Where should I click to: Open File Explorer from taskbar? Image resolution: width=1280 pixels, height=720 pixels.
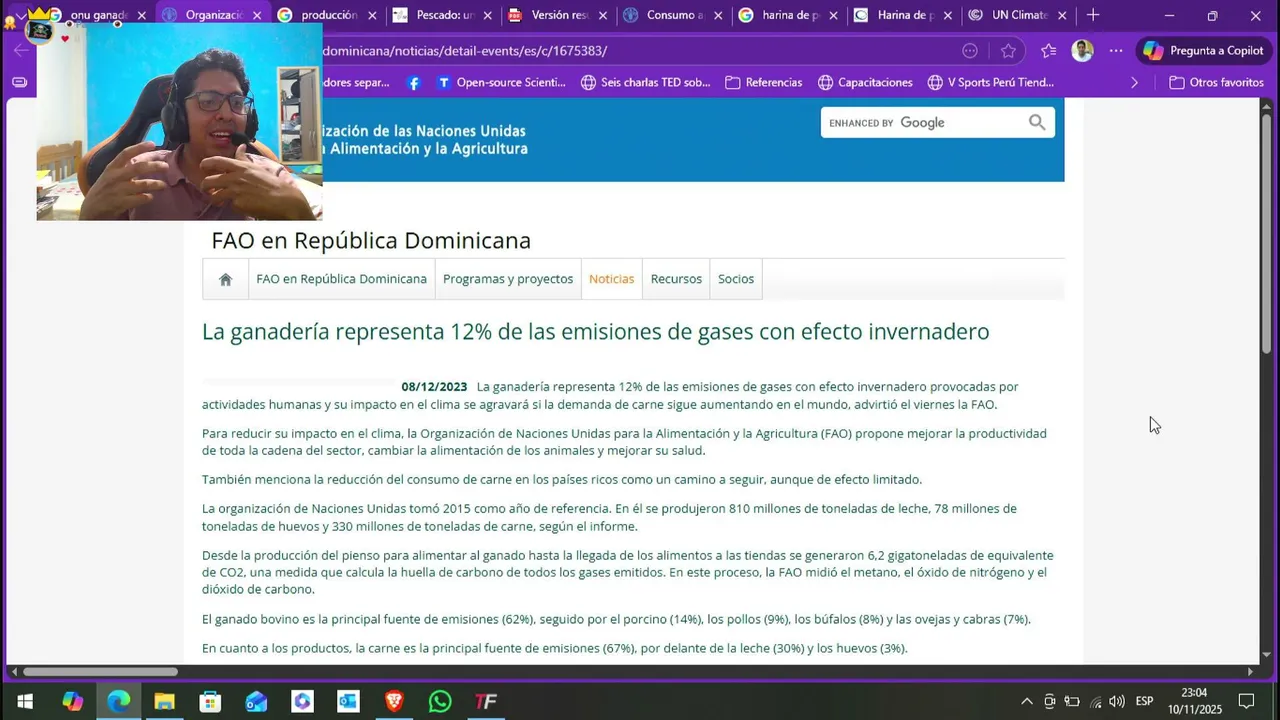tap(164, 701)
